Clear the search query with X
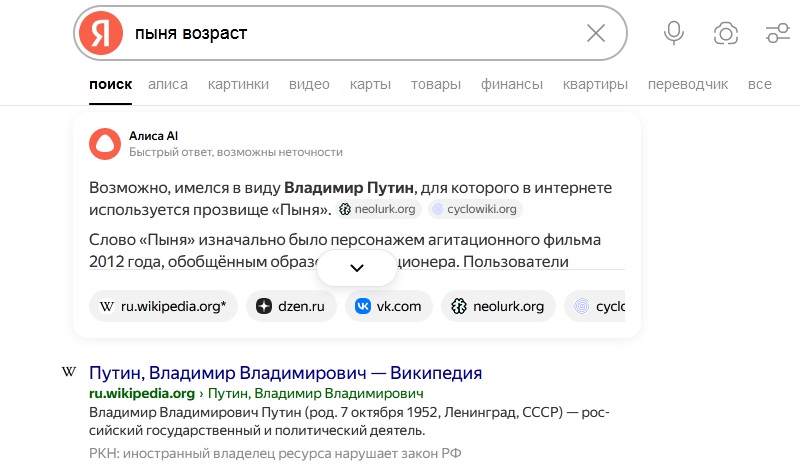800x470 pixels. [x=595, y=34]
